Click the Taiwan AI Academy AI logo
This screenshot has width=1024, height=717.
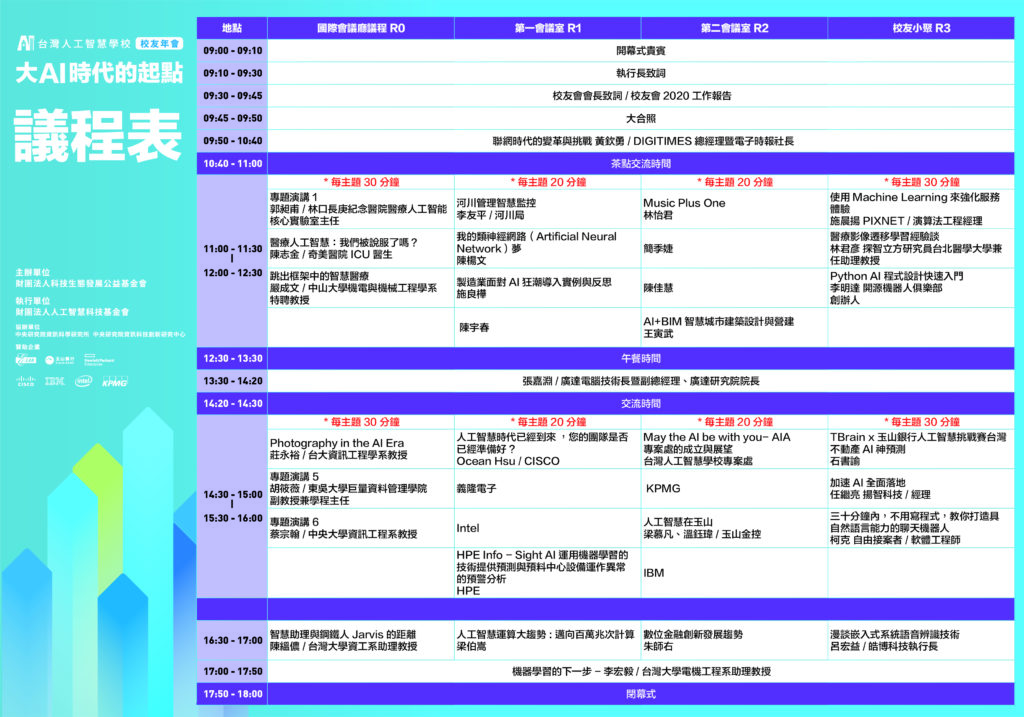click(26, 43)
